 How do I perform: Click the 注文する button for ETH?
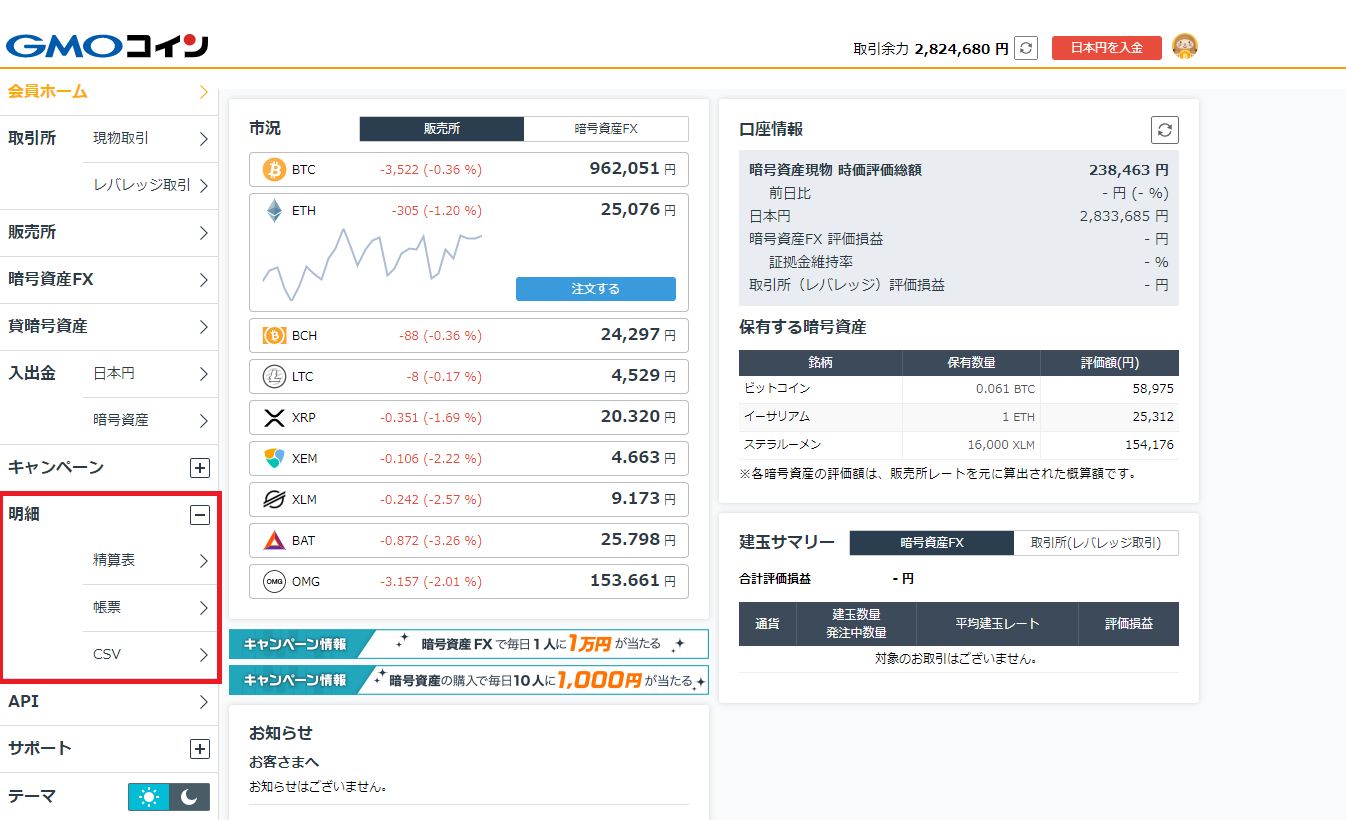[x=596, y=289]
